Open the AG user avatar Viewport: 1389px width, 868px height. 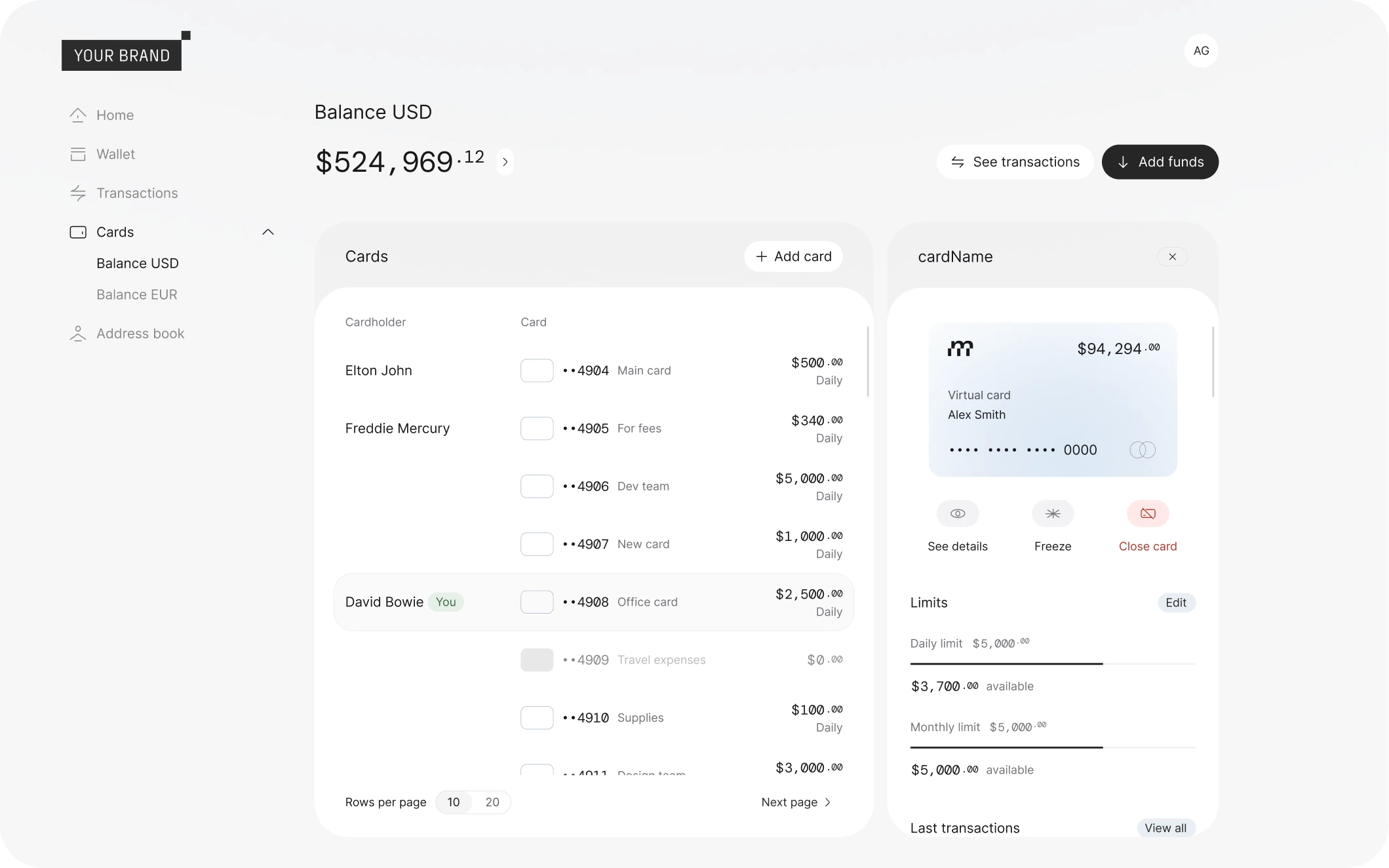[1200, 50]
